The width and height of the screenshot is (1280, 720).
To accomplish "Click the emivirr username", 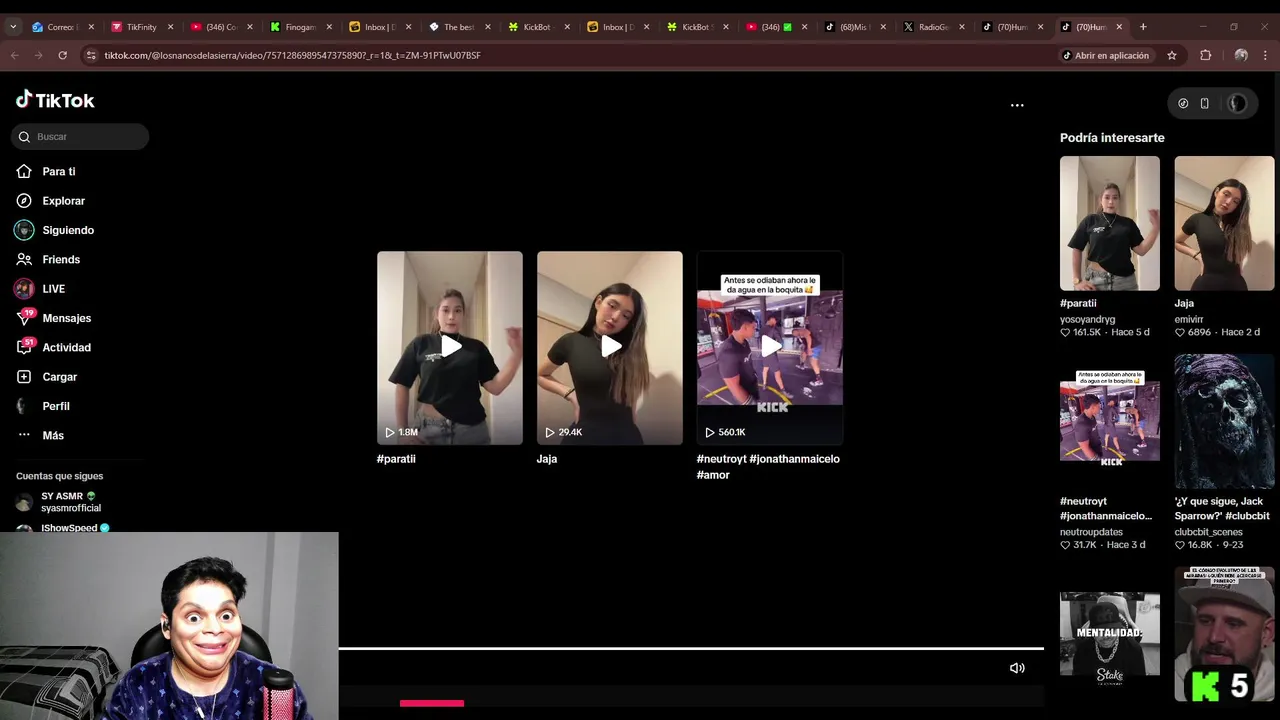I will 1189,320.
